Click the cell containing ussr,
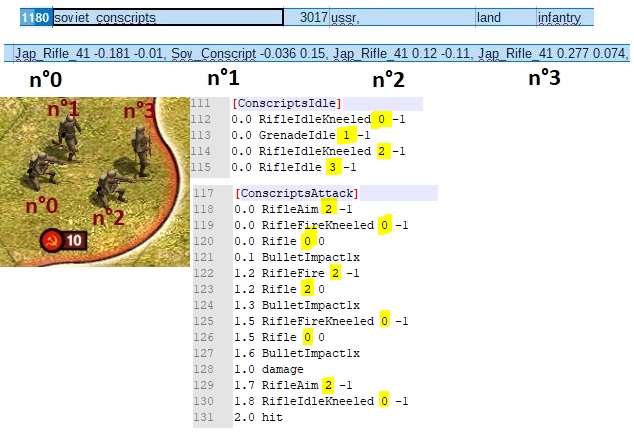 tap(403, 17)
